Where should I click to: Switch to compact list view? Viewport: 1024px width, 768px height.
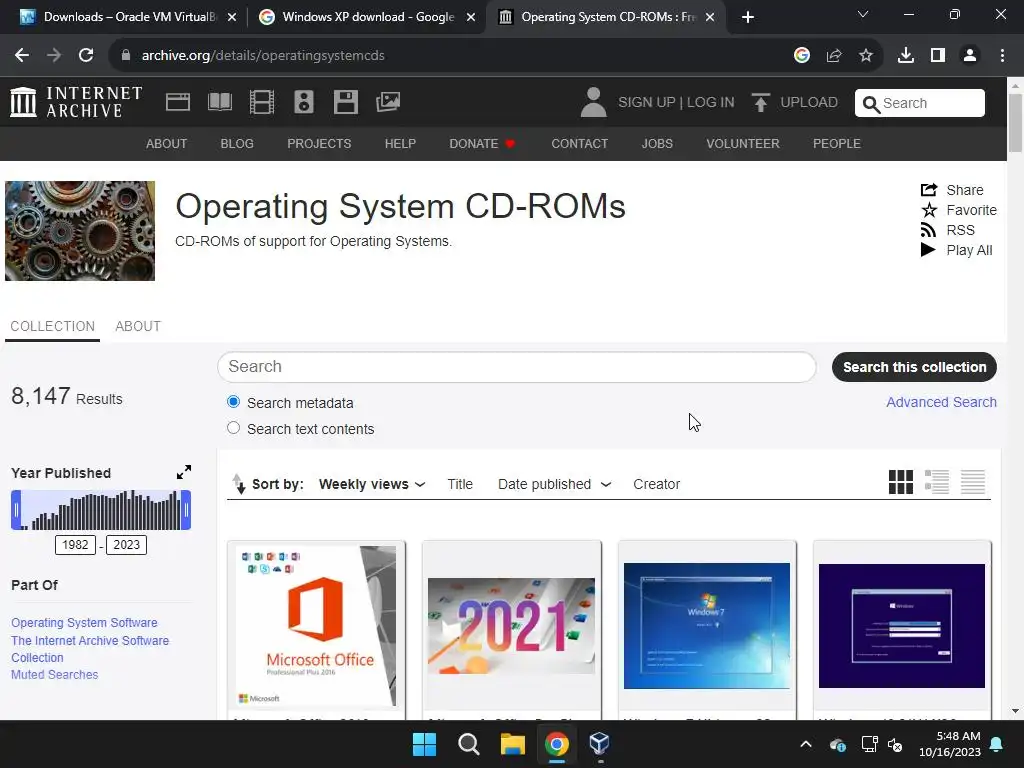point(972,482)
